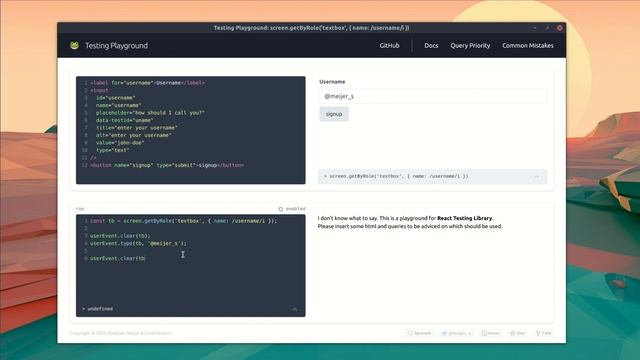This screenshot has width=640, height=360.
Task: Click HTML line 1 with label for="username"
Action: [147, 83]
